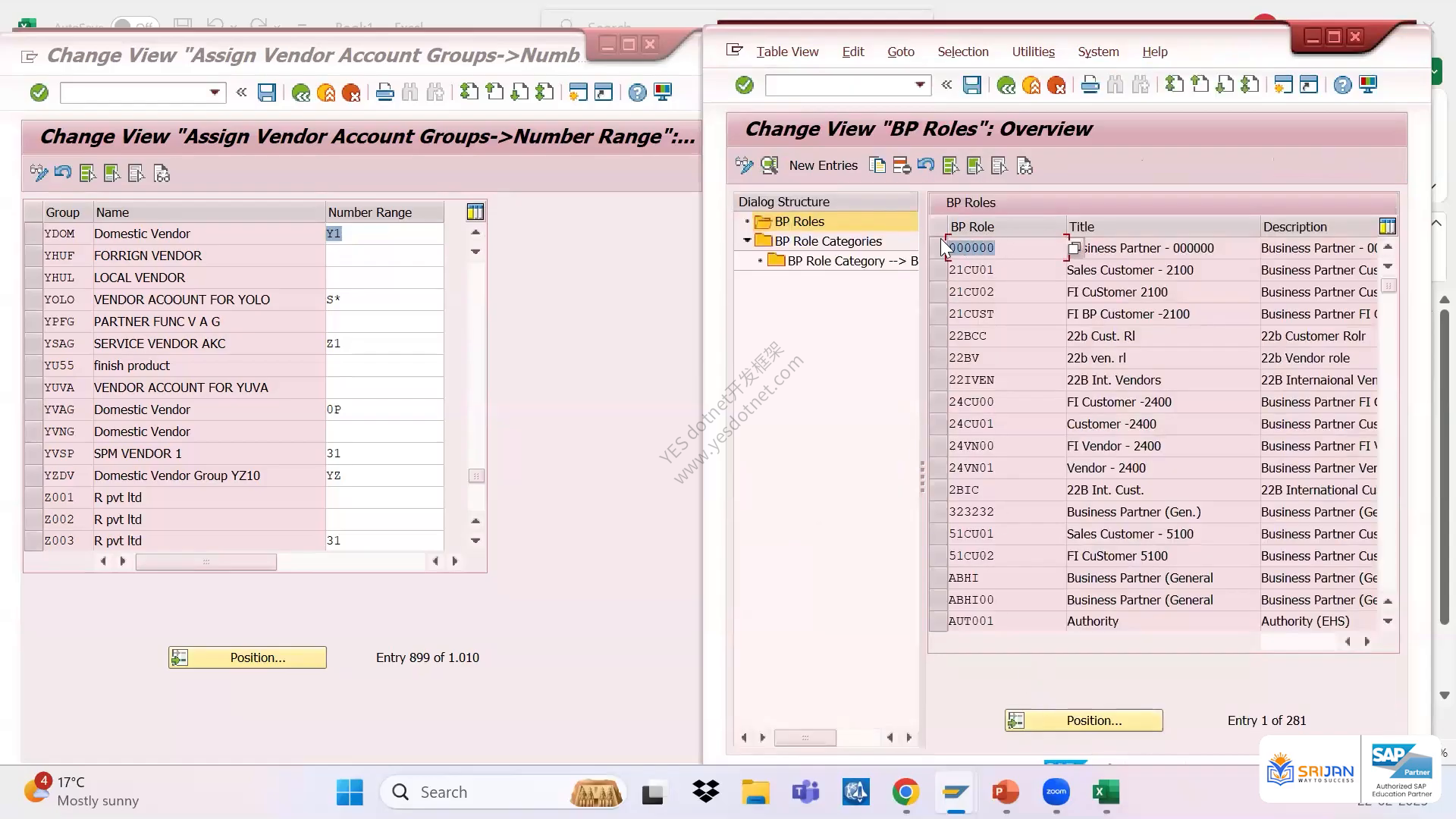Click the horizontal scrollbar under vendor groups table

click(206, 562)
